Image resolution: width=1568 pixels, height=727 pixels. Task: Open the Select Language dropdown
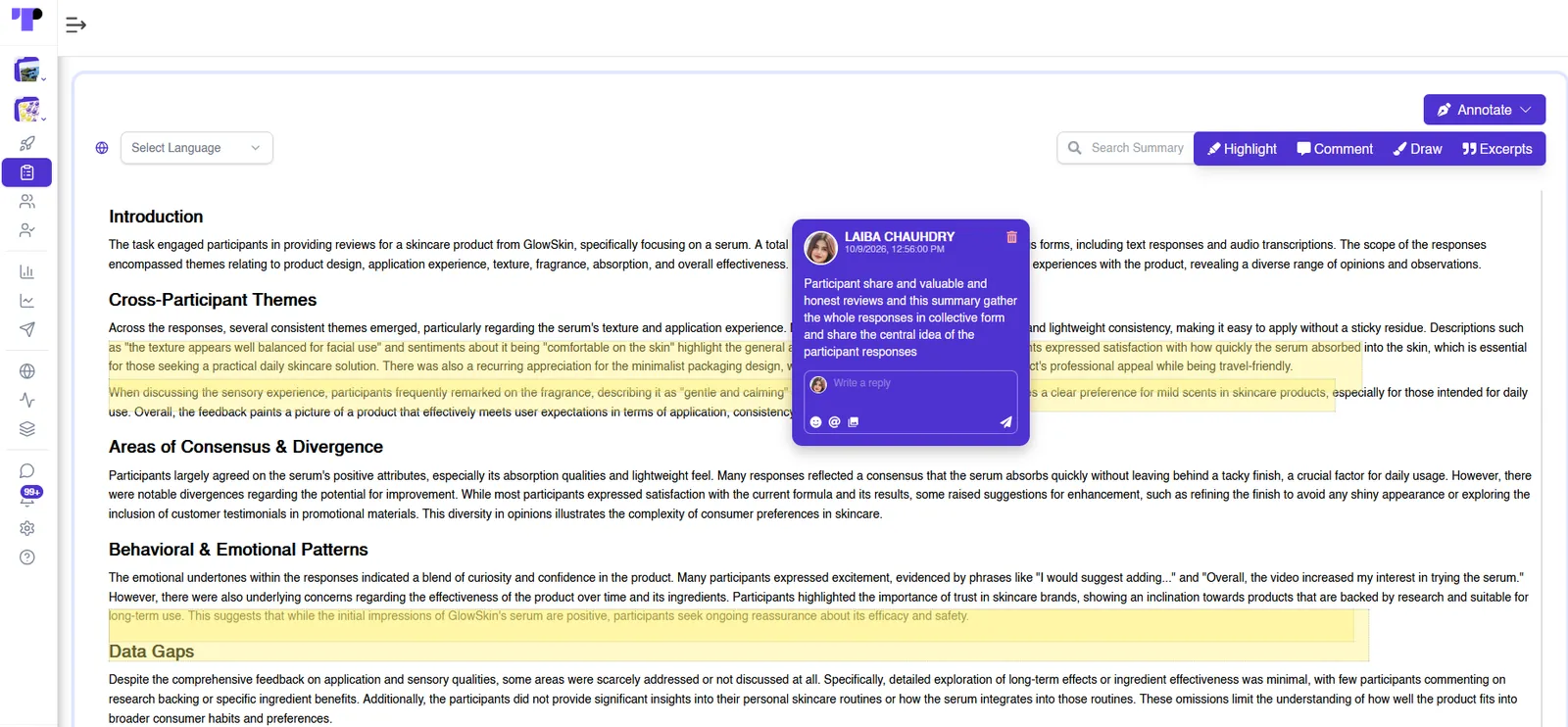[196, 148]
